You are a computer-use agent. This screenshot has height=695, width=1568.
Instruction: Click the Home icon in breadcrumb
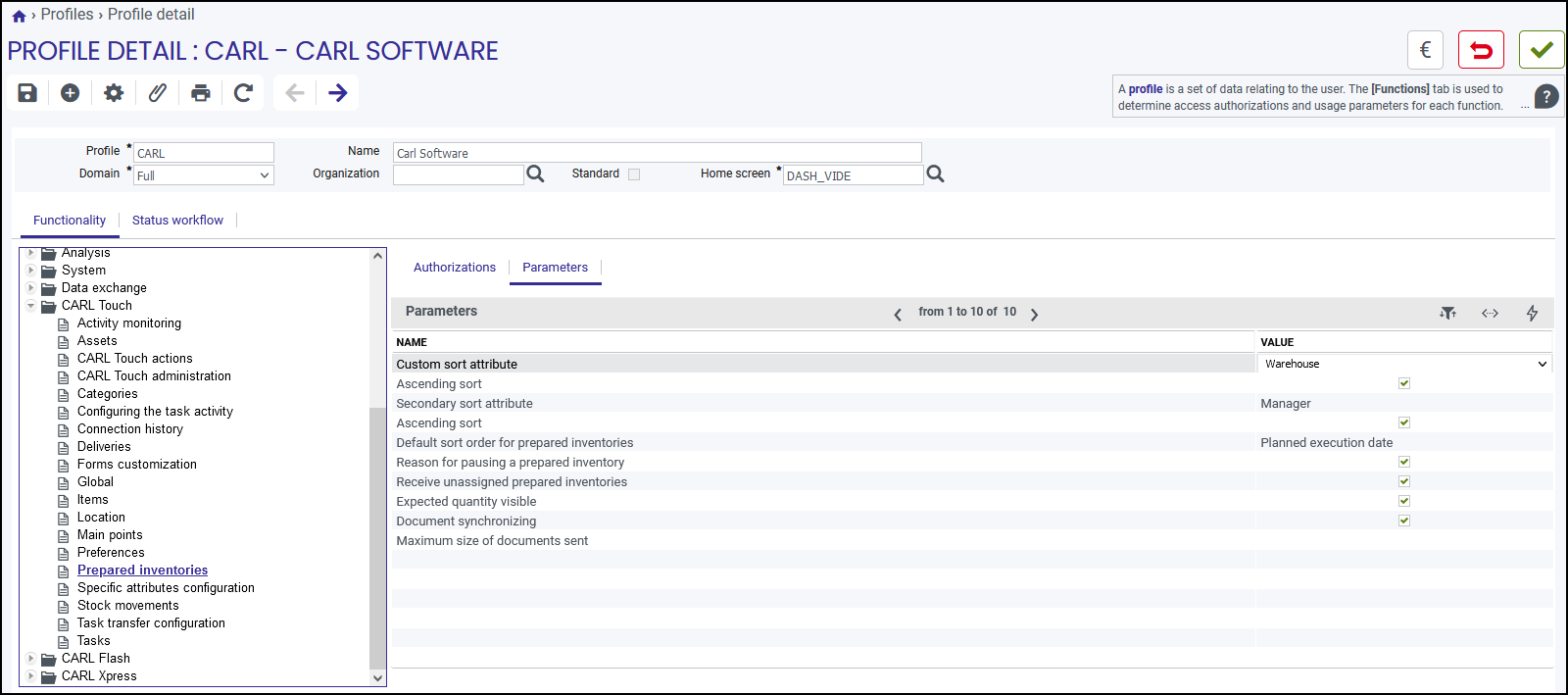[x=19, y=16]
